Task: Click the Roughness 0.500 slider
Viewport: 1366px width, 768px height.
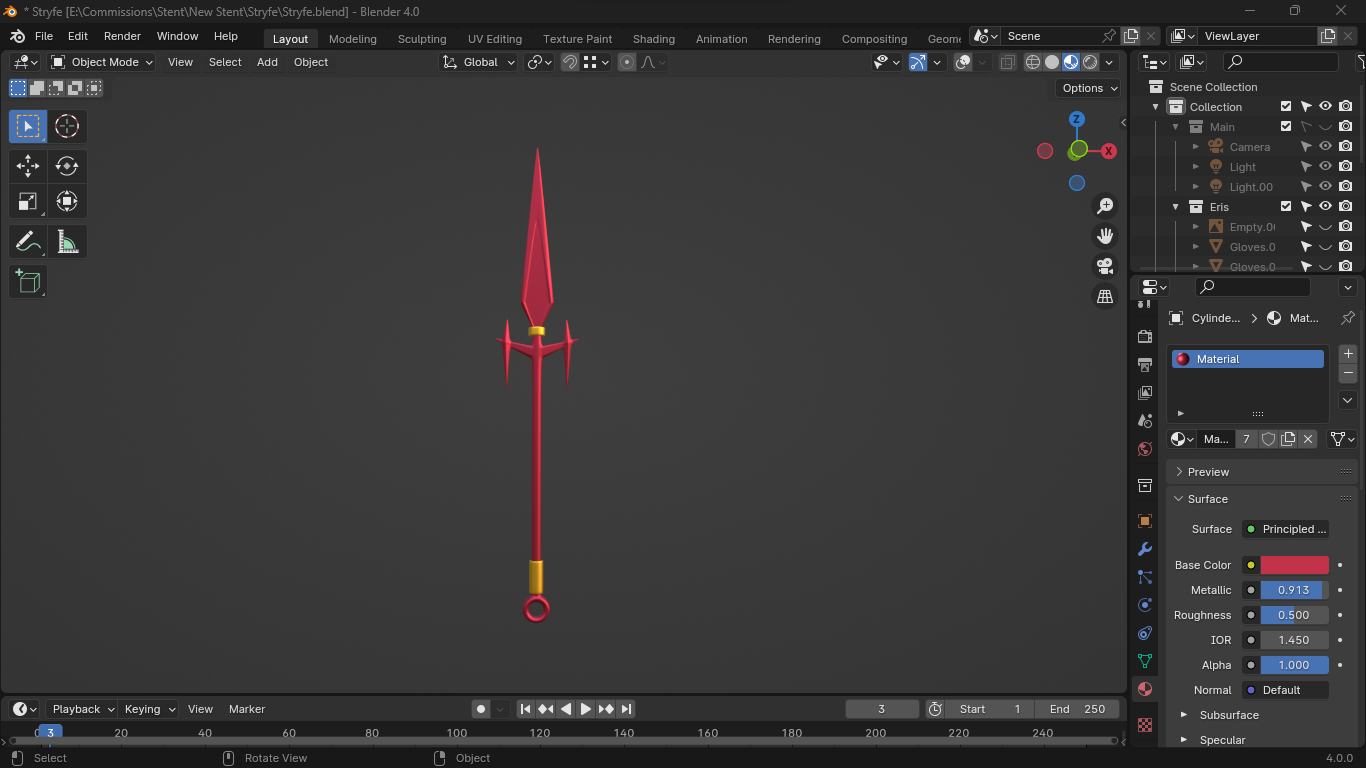Action: (1295, 615)
